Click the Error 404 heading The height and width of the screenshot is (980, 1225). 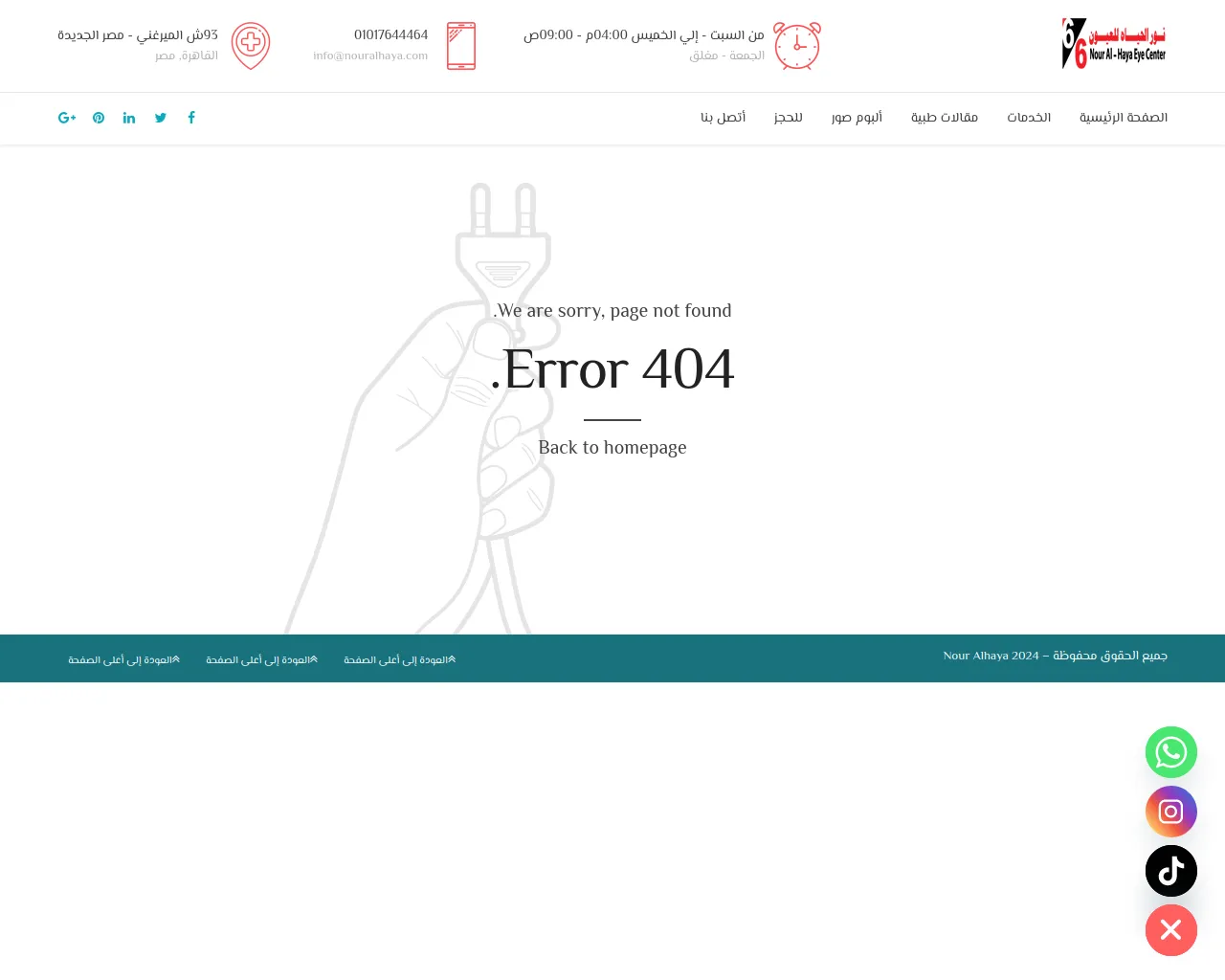612,368
